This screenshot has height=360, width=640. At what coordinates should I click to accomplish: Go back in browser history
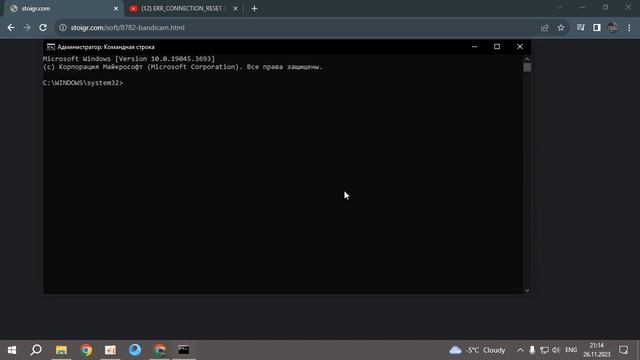click(x=11, y=28)
